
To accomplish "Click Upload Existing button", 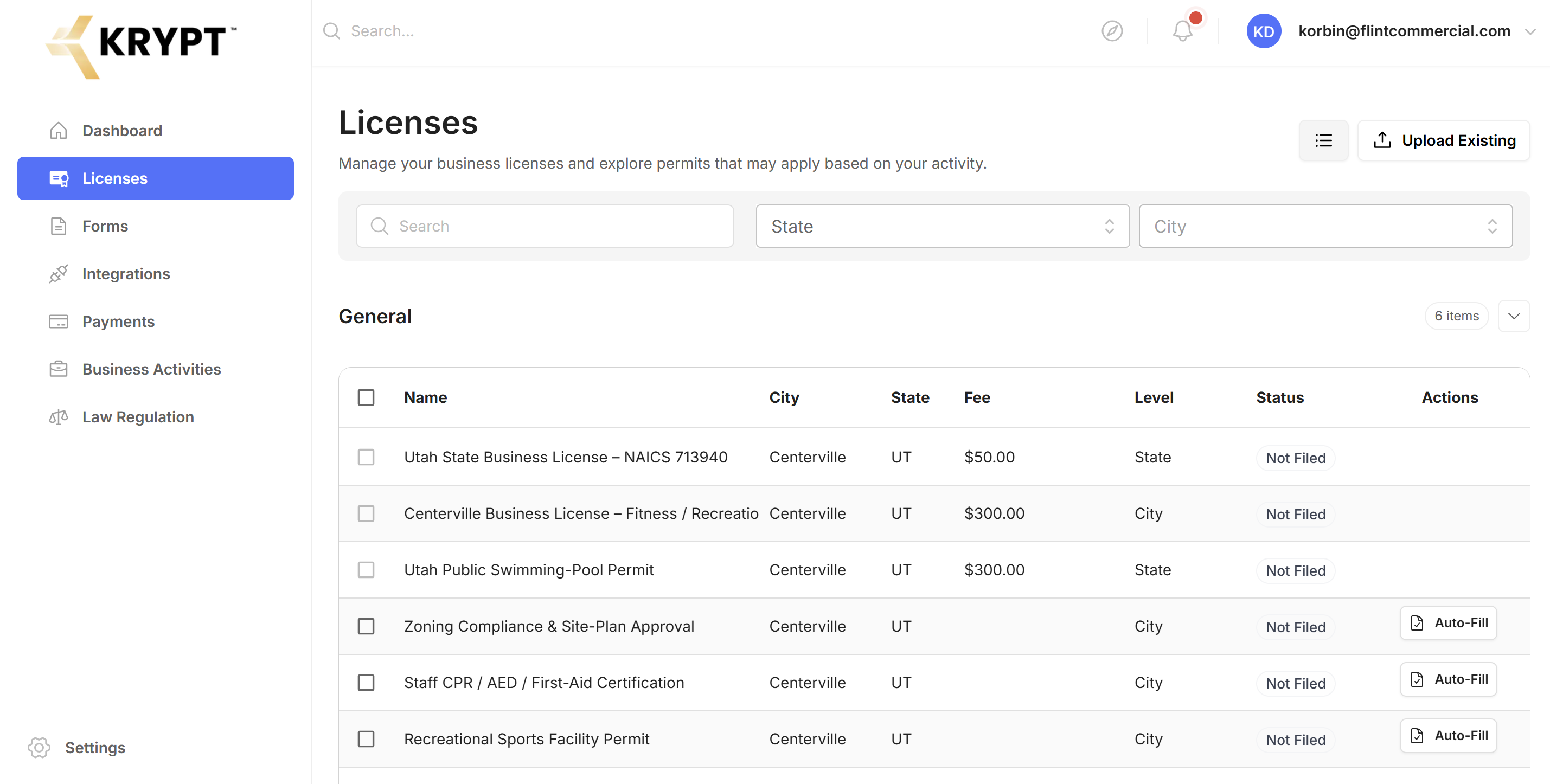I will pos(1444,140).
